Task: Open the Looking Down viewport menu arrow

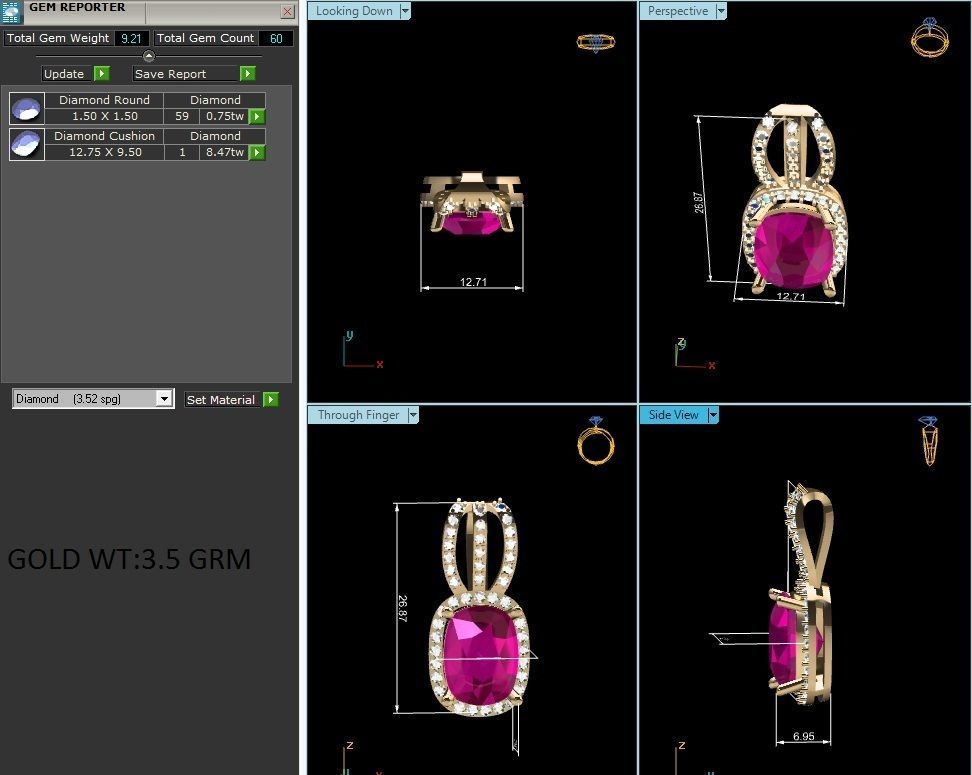Action: (x=405, y=11)
